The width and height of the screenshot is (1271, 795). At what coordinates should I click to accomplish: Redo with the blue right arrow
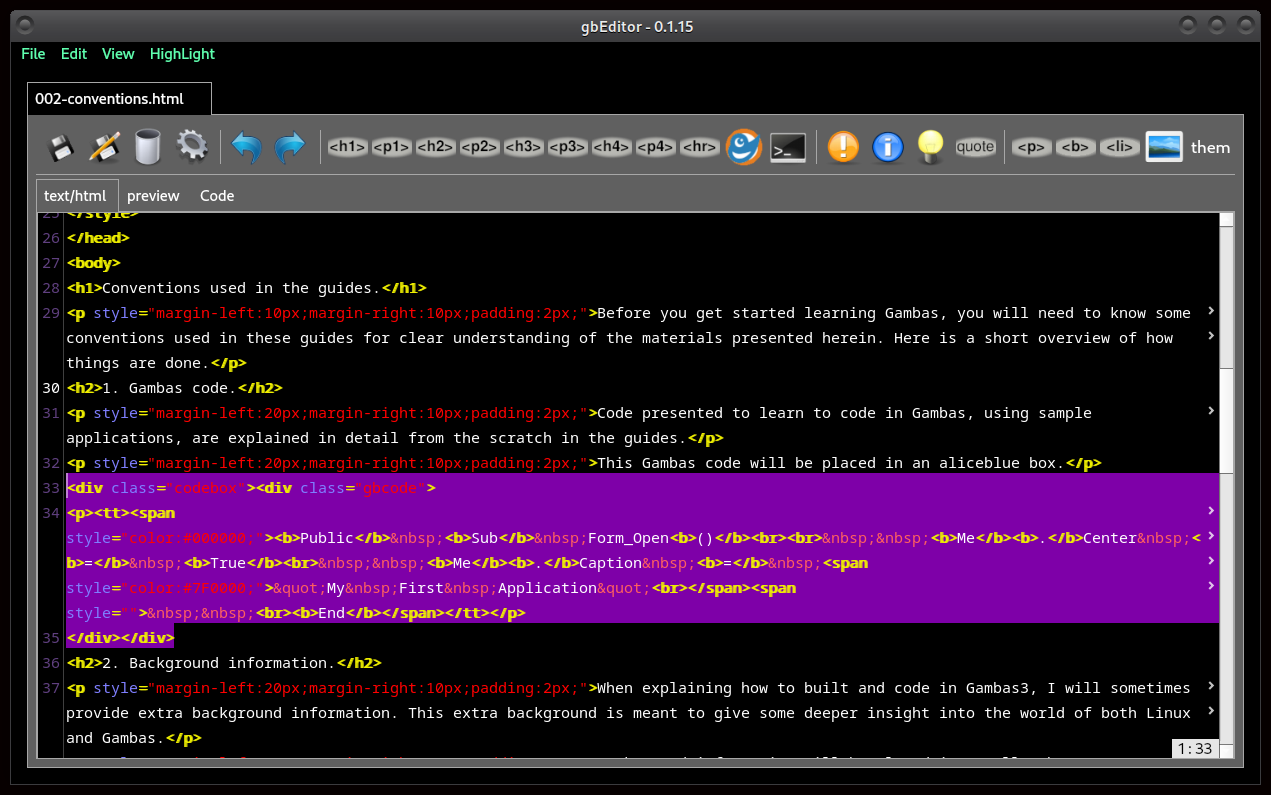point(290,147)
